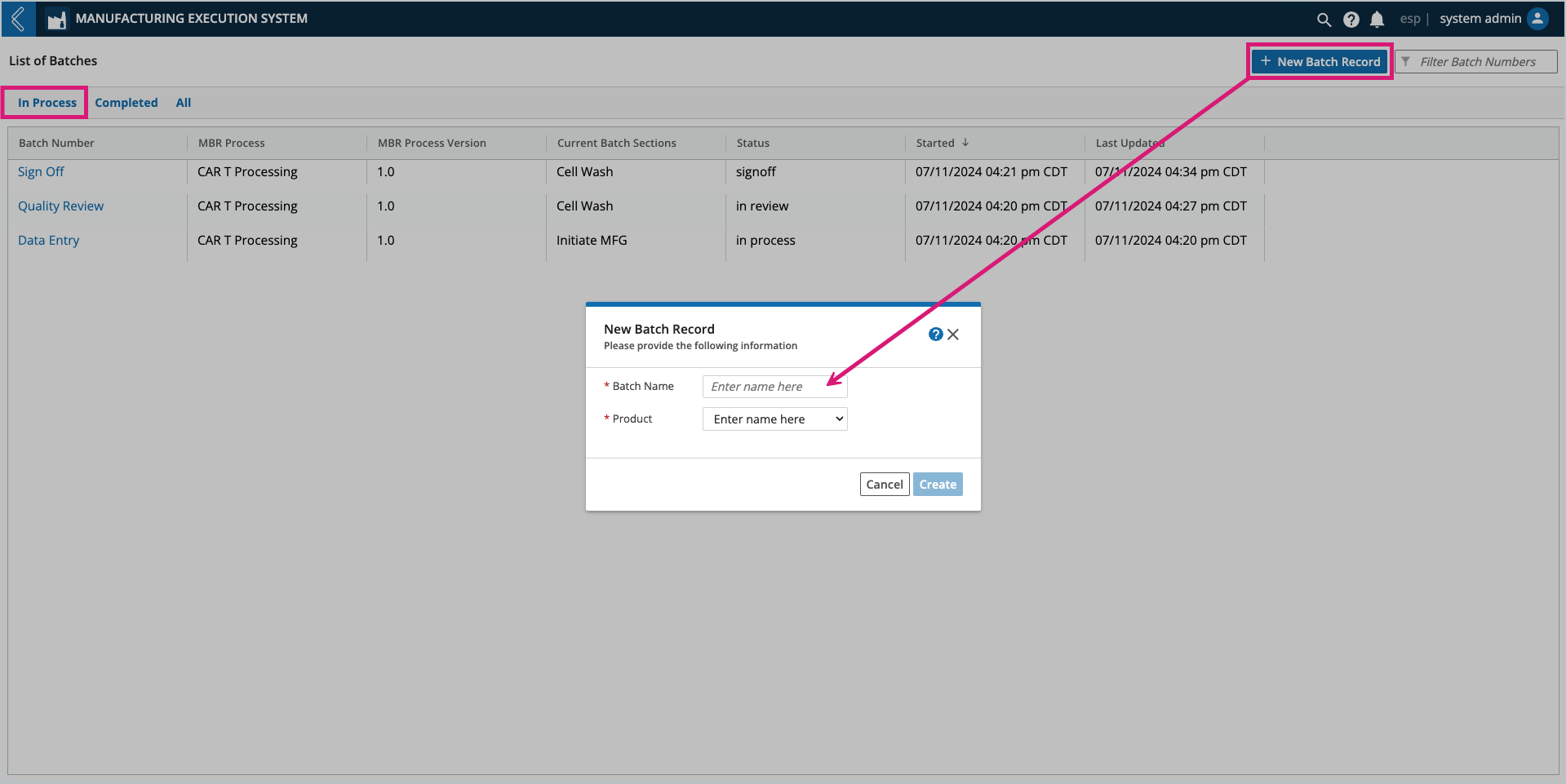Open the Quality Review batch link
This screenshot has height=784, width=1566.
click(61, 206)
